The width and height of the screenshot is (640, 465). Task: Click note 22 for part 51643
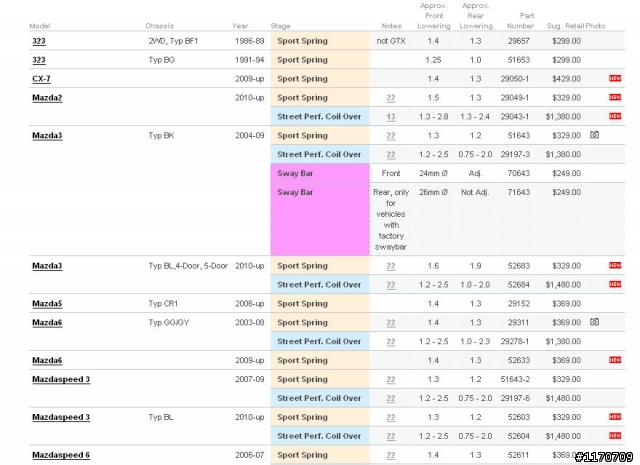pos(391,136)
